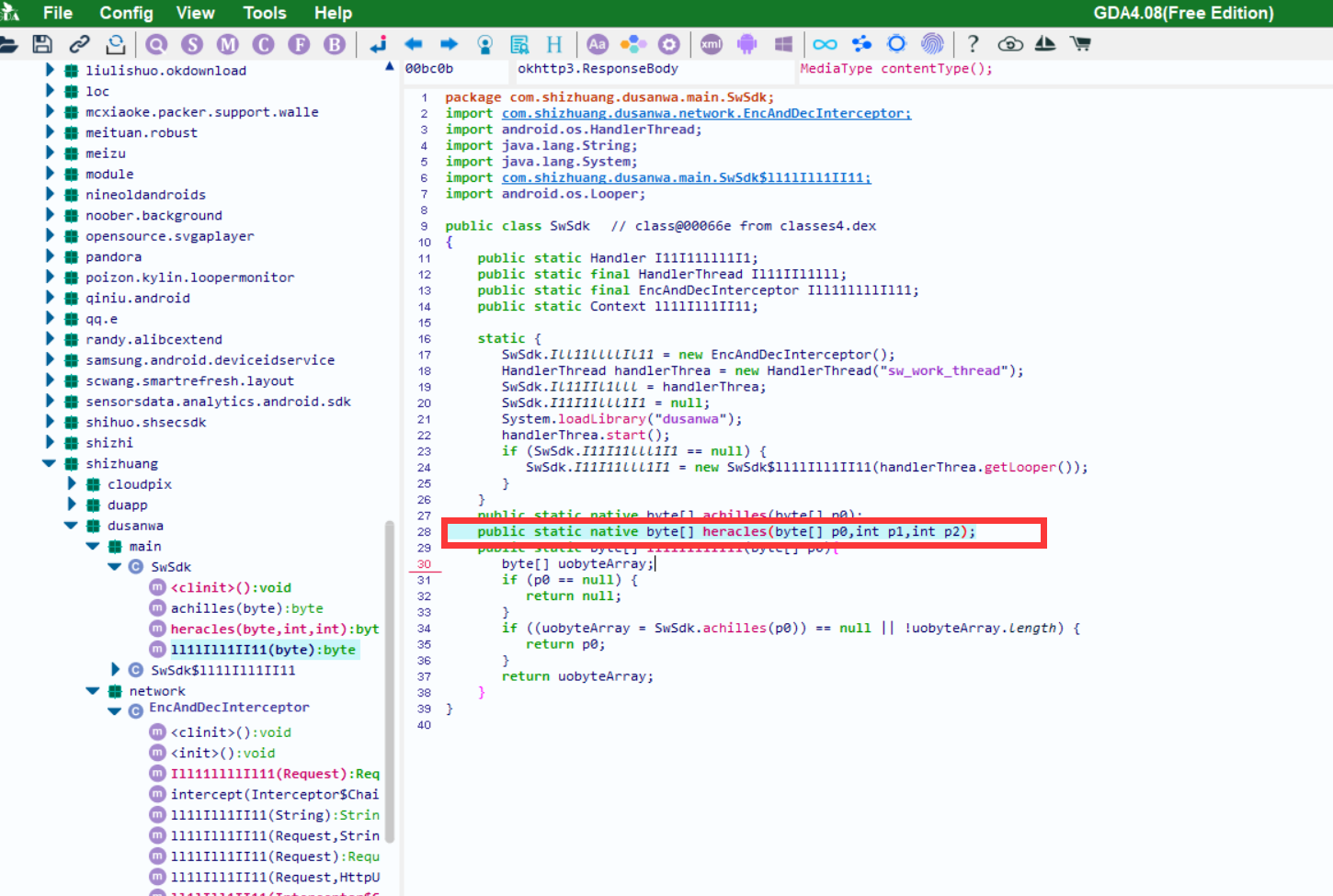Collapse the SwSdk class node
Image resolution: width=1333 pixels, height=896 pixels.
click(115, 567)
